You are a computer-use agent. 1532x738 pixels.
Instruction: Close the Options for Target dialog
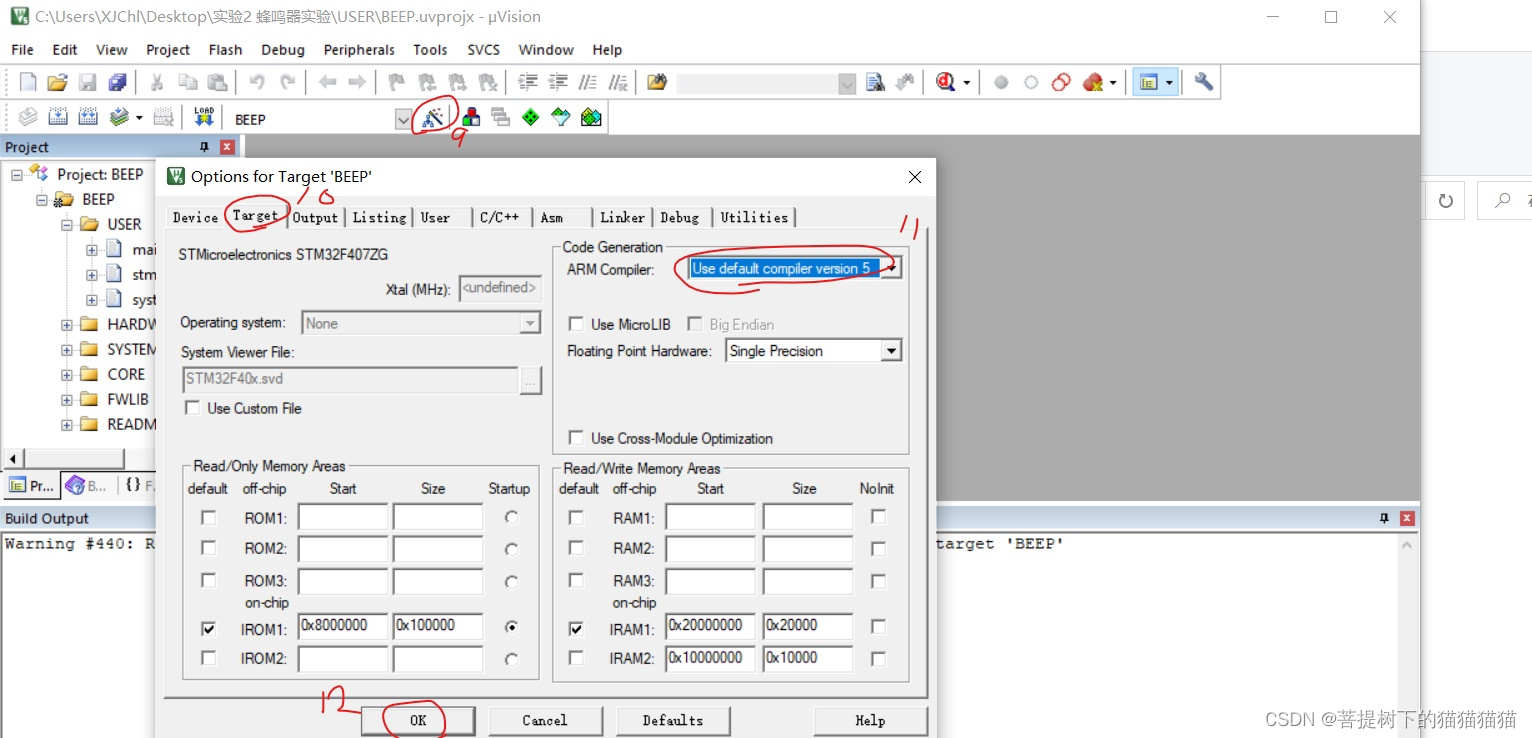914,176
